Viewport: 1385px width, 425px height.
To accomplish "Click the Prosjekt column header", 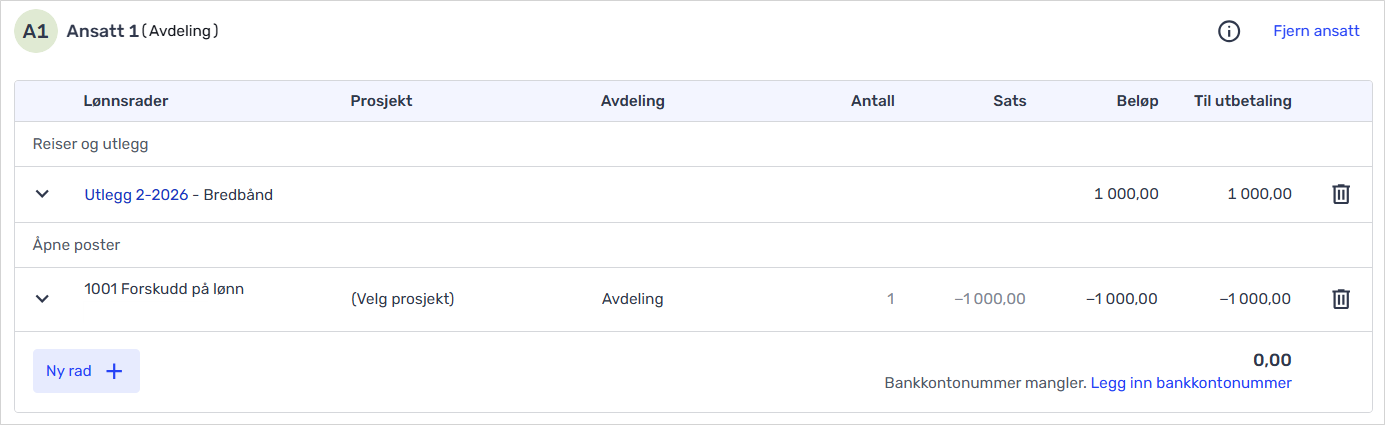I will click(381, 101).
